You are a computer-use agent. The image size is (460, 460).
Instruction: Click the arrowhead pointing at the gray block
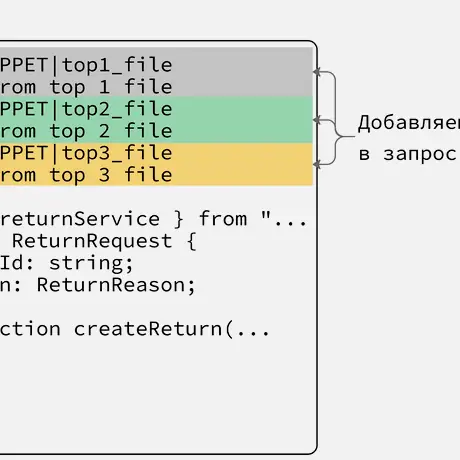pos(317,71)
